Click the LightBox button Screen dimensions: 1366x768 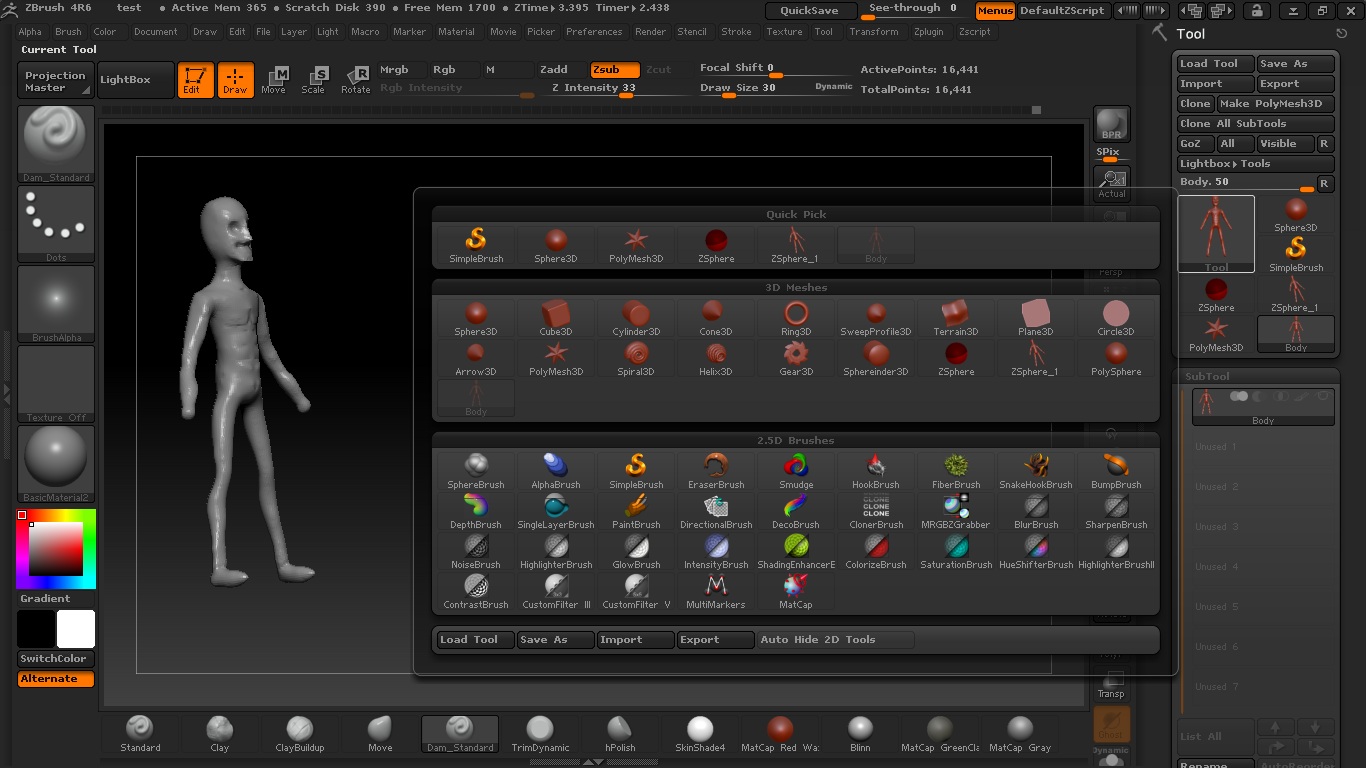[x=136, y=81]
